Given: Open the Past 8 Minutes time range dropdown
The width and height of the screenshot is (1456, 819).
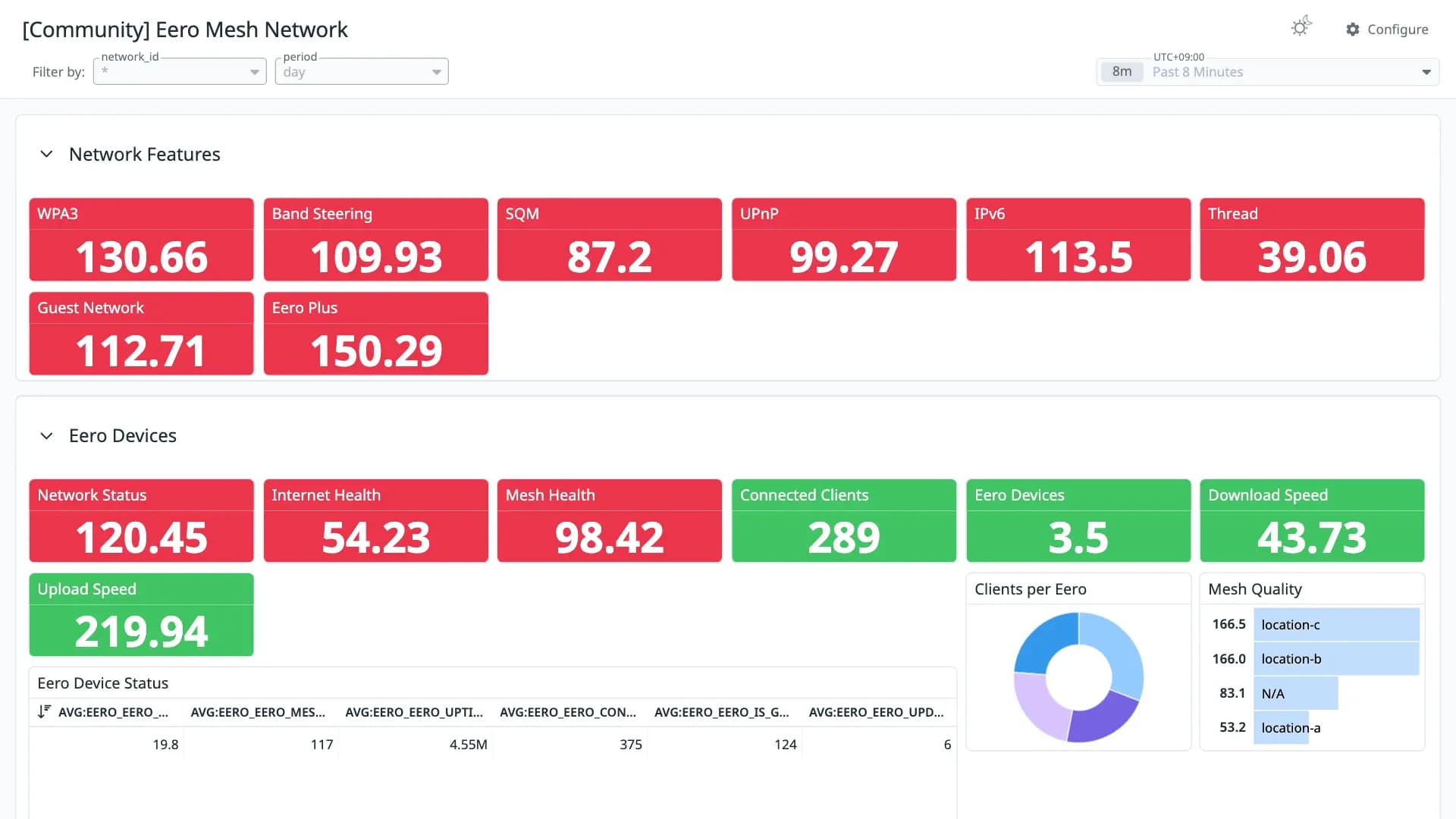Looking at the screenshot, I should 1268,71.
